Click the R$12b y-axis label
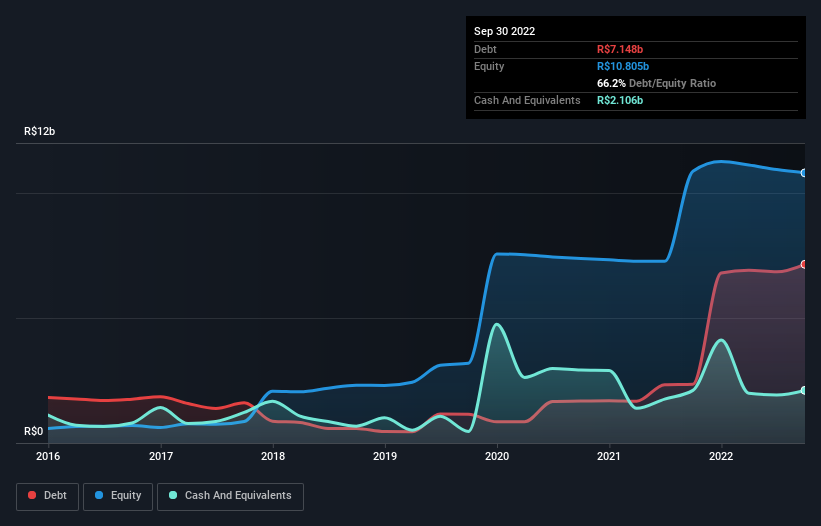Viewport: 821px width, 526px height. coord(39,131)
